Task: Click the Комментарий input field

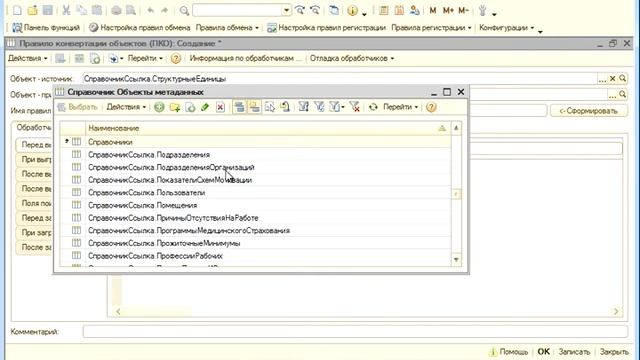Action: (x=355, y=331)
